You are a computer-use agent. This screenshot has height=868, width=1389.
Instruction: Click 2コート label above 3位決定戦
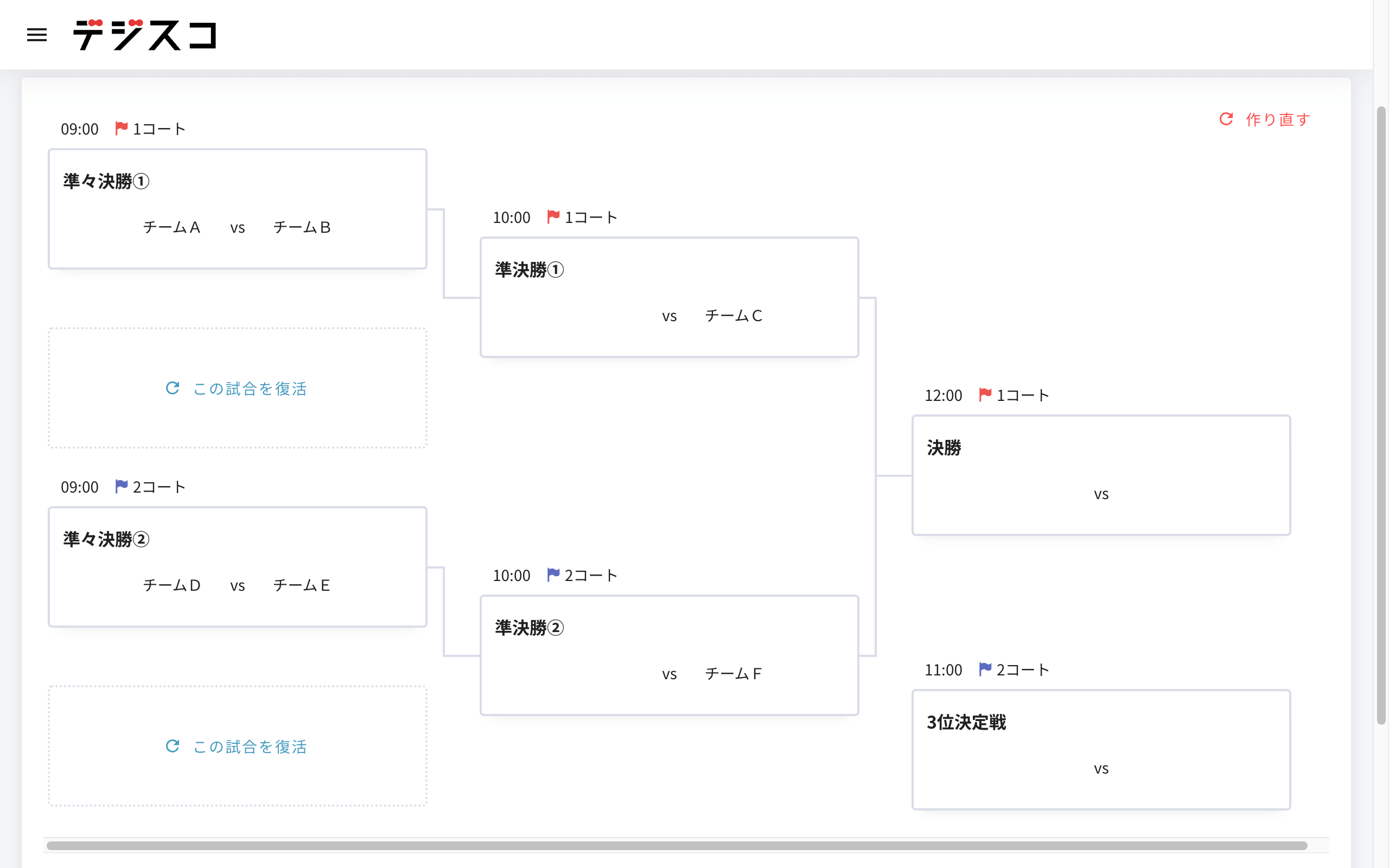(x=1023, y=670)
